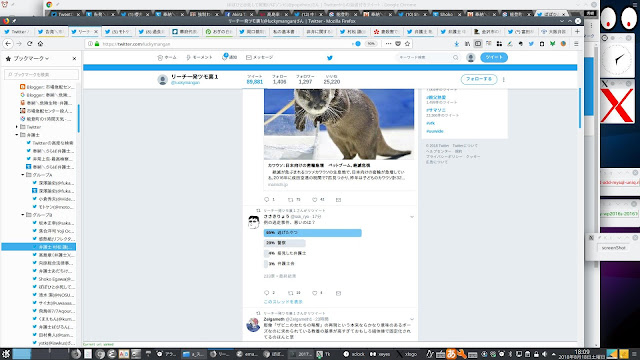Screen dimensions: 640x360
Task: Click the screenShot button in small window
Action: tap(613, 248)
